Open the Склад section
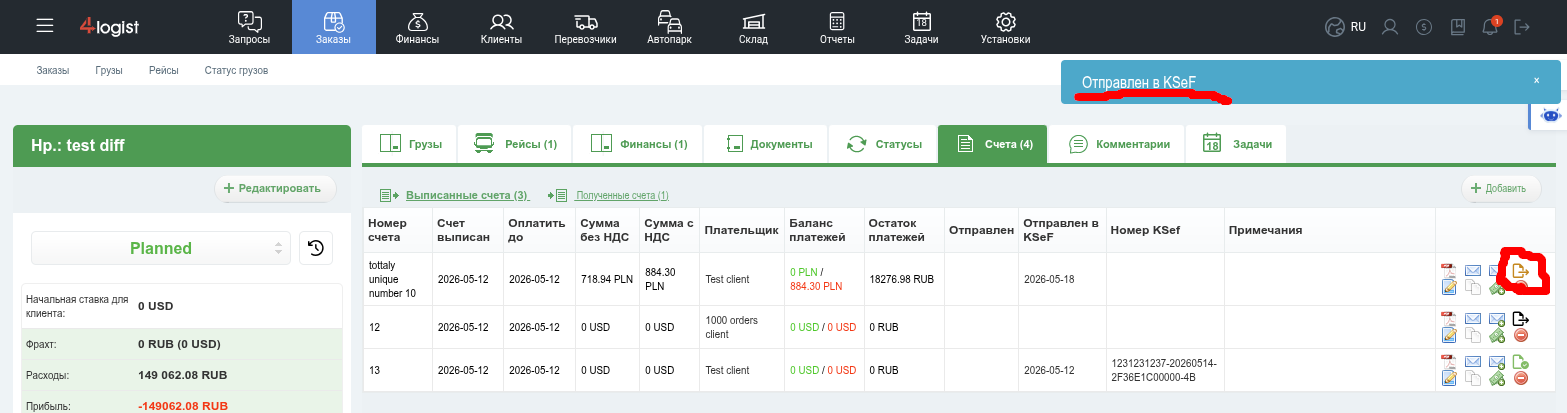 (x=753, y=27)
